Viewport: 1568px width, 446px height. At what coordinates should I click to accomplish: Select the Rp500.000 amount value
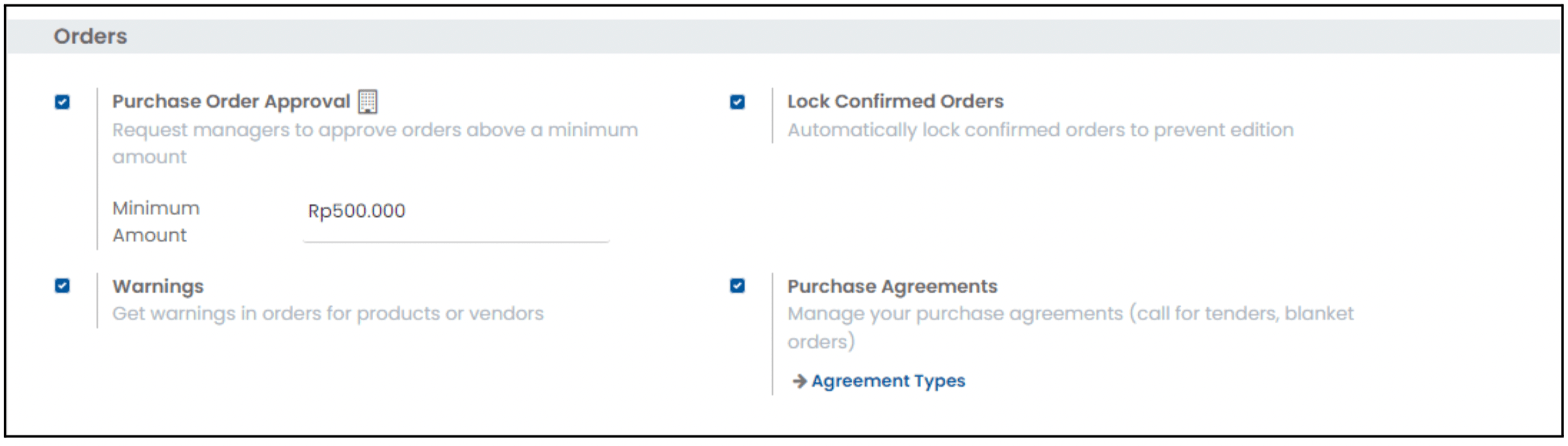click(x=356, y=211)
